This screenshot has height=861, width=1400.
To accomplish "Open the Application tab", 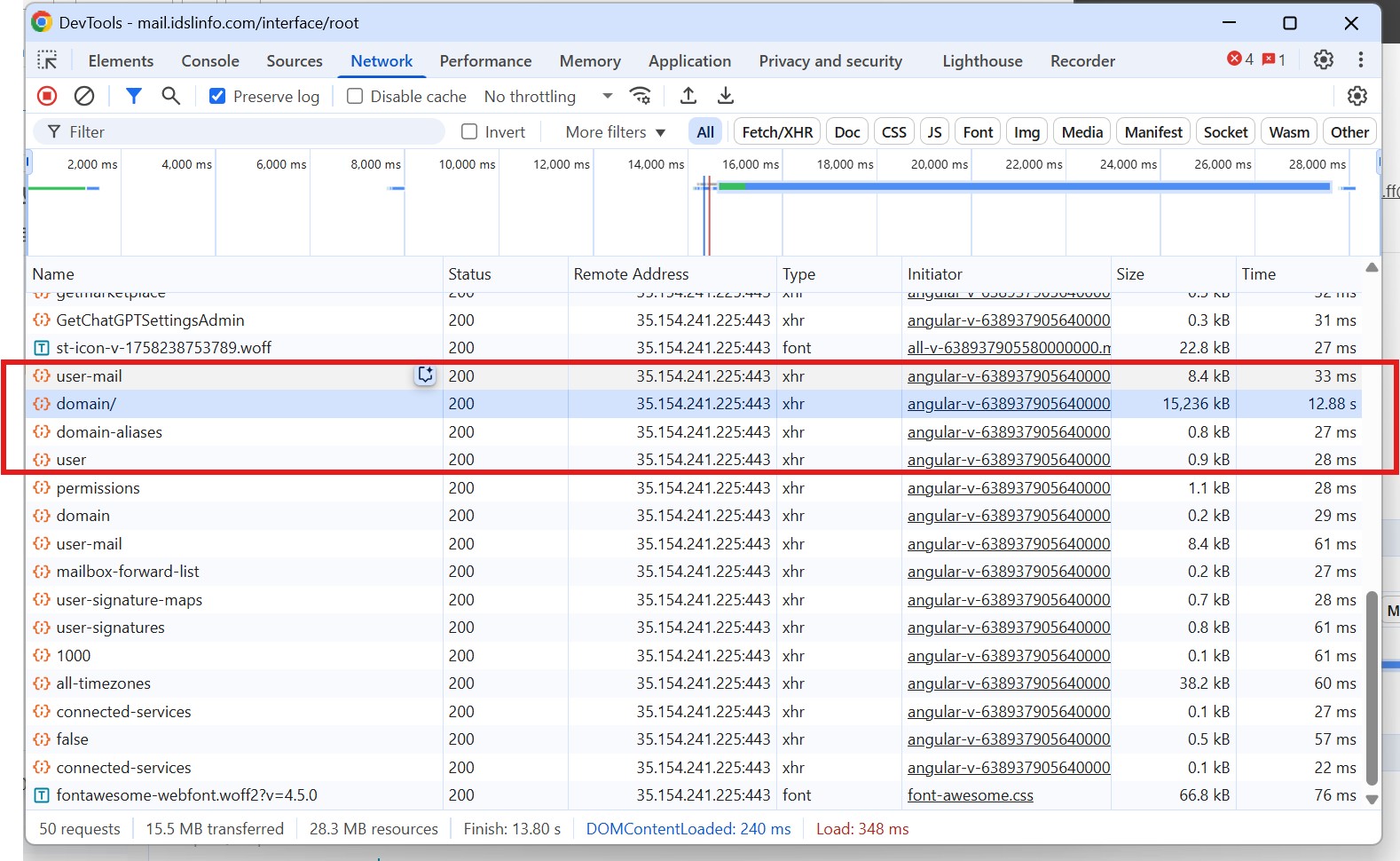I will [x=689, y=60].
